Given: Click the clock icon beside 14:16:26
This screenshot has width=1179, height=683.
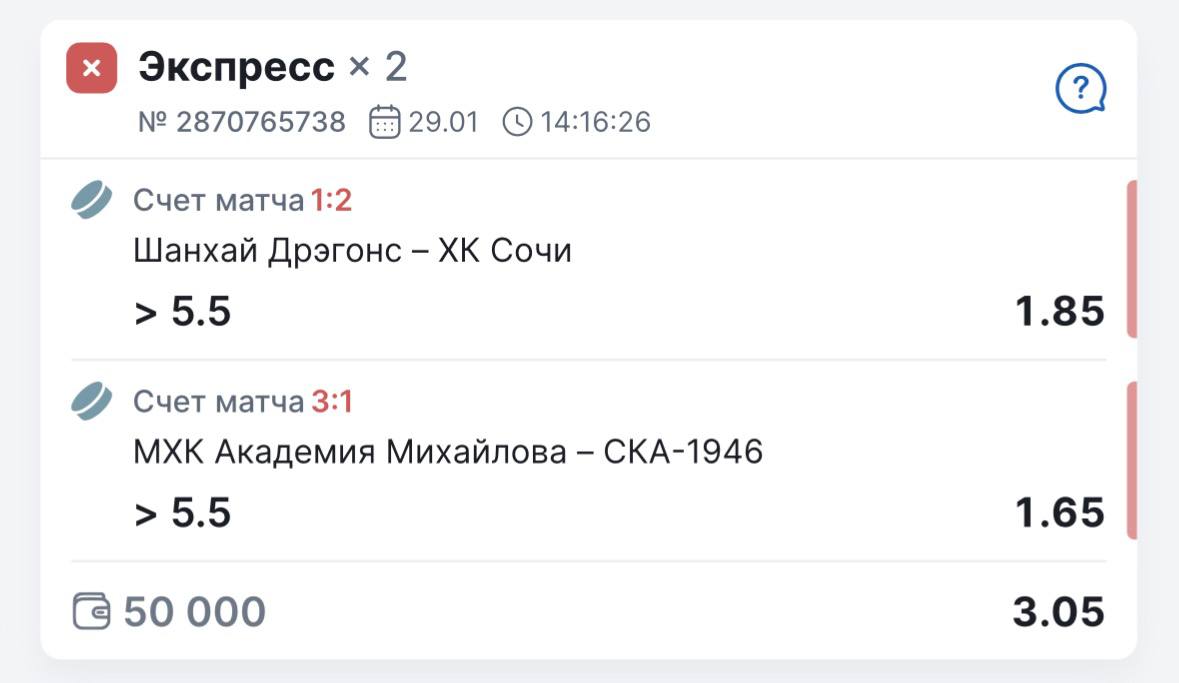Looking at the screenshot, I should pos(517,122).
